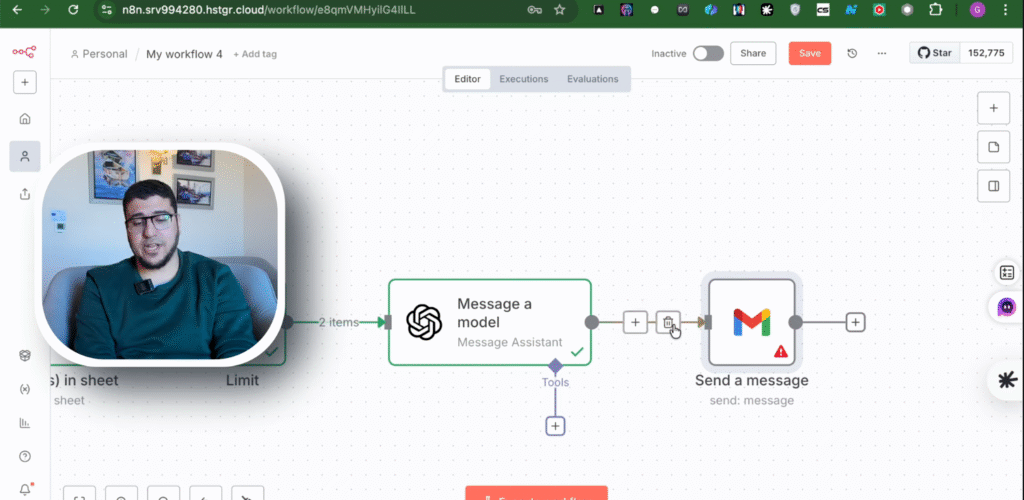Open the Gmail Send a message node
Image resolution: width=1024 pixels, height=500 pixels.
coord(752,322)
